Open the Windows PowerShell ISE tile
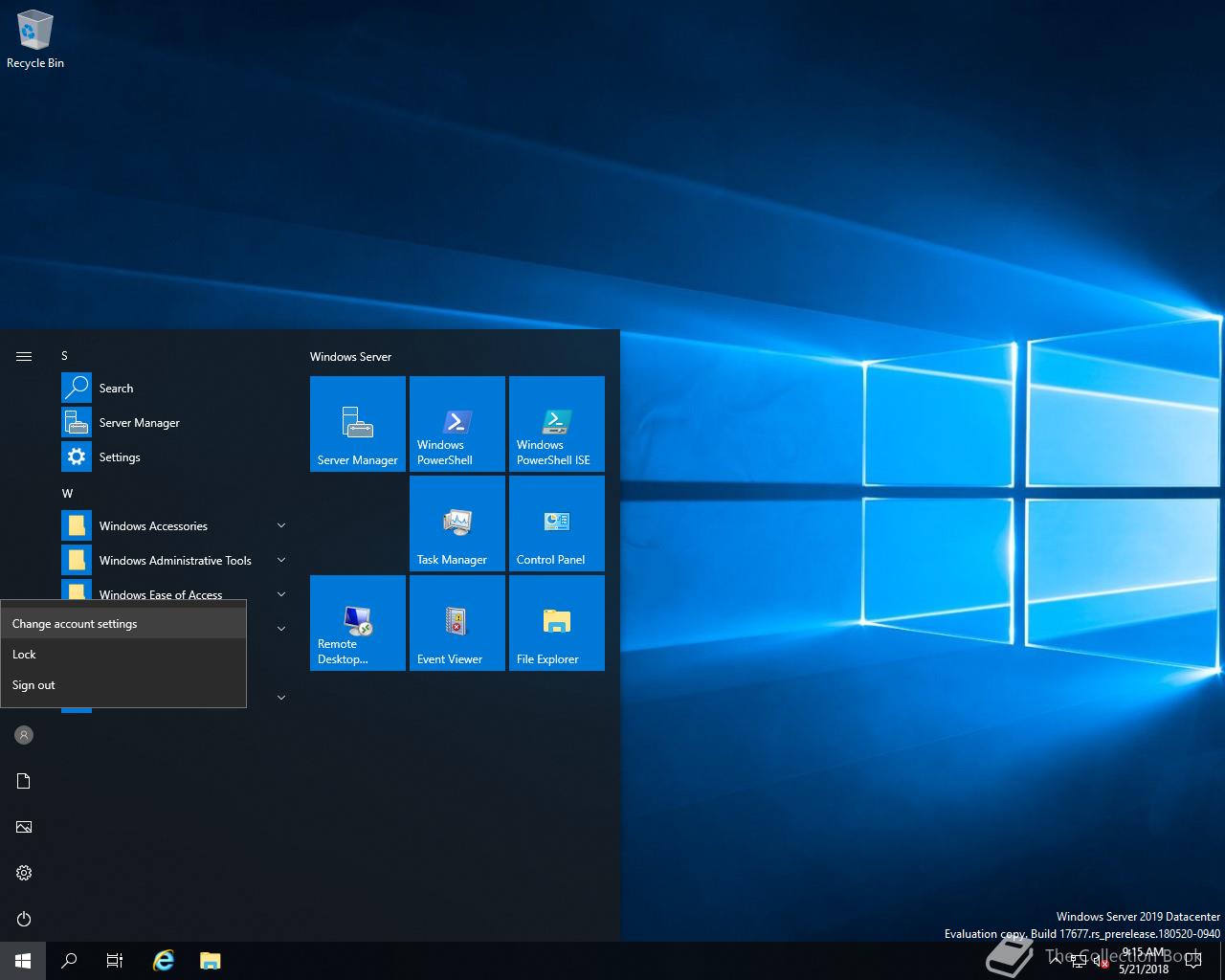1225x980 pixels. (557, 424)
